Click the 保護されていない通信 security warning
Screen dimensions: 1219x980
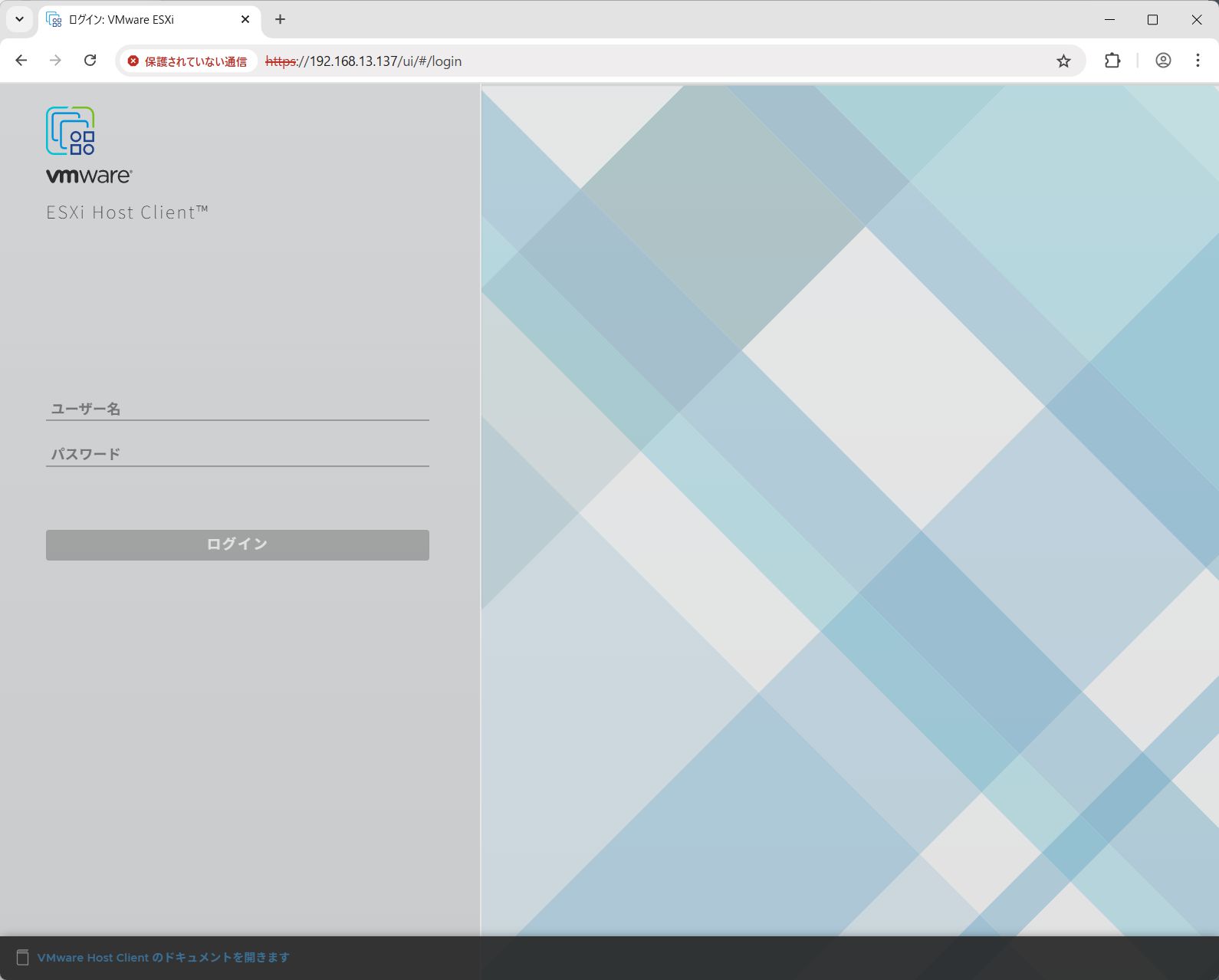tap(188, 61)
